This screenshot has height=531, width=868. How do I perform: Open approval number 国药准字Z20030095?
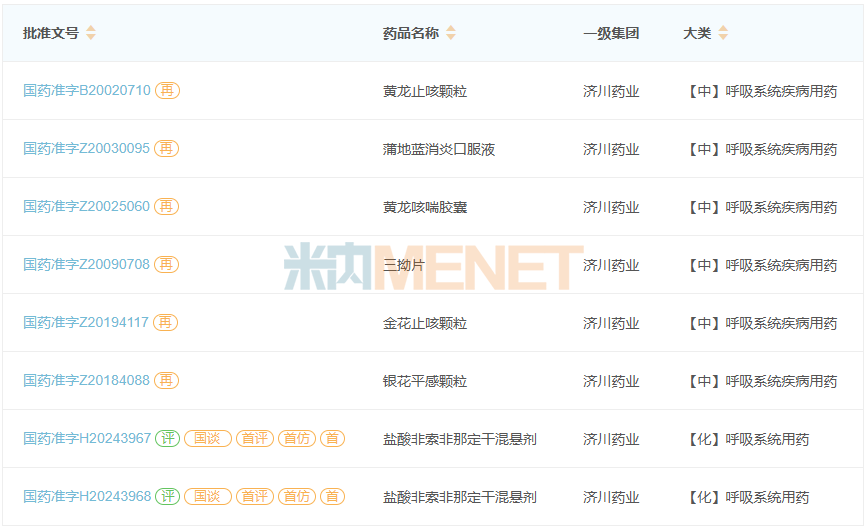(86, 148)
